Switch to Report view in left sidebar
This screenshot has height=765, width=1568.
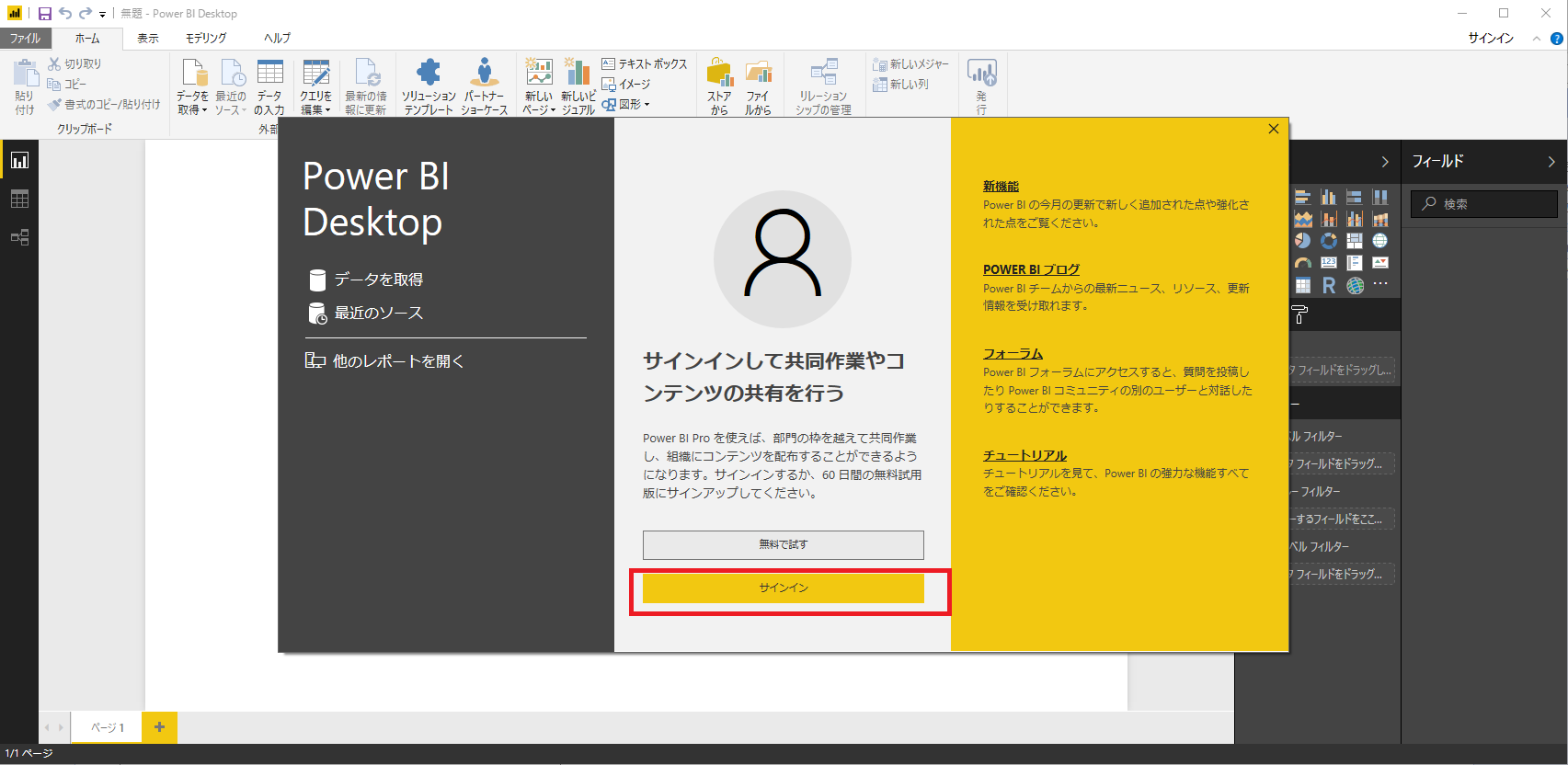tap(19, 160)
